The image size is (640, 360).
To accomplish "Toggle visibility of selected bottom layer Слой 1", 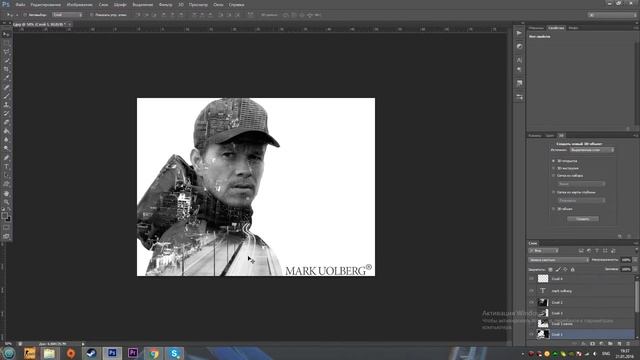I will tap(531, 334).
